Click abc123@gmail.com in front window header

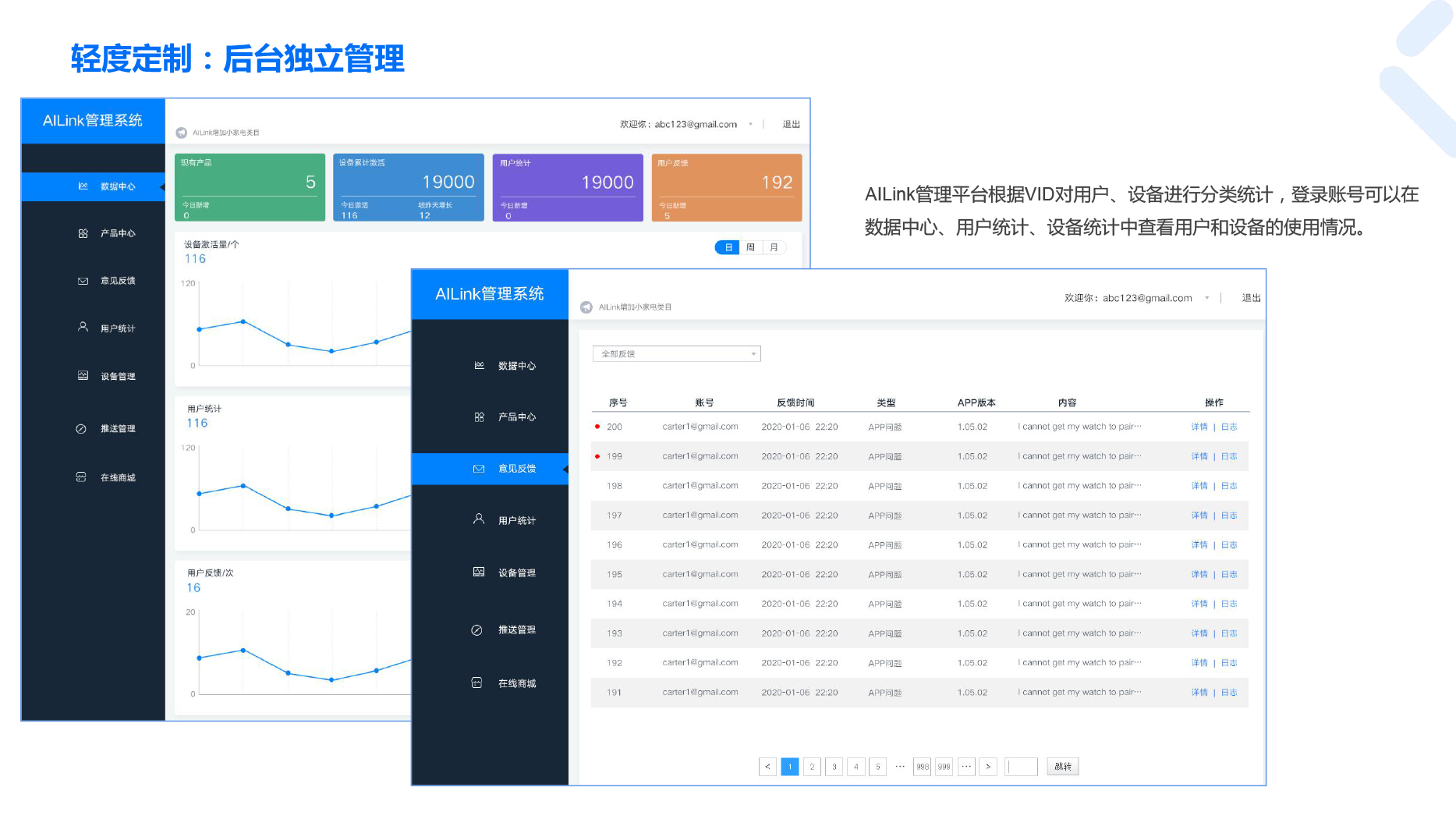click(x=1147, y=298)
